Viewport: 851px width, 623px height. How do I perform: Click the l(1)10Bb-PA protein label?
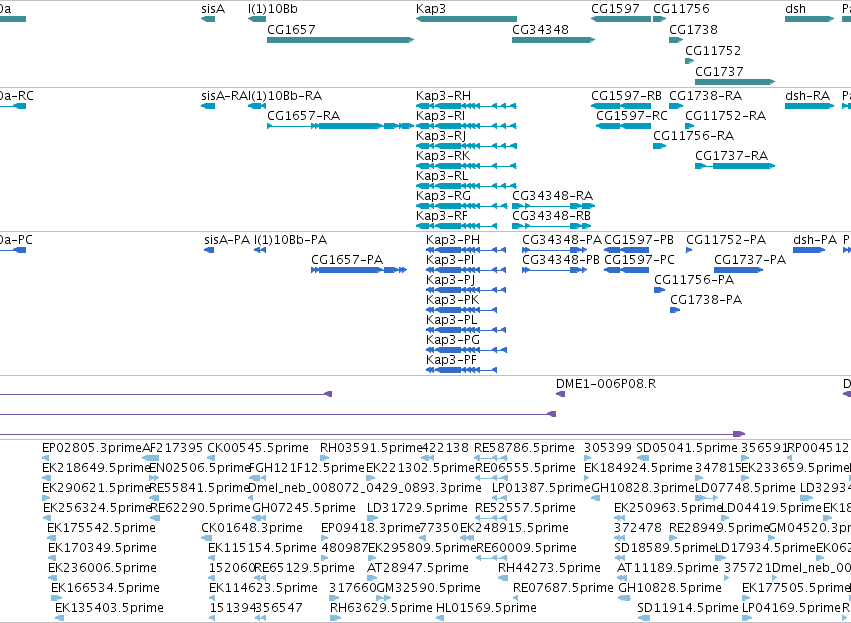click(290, 240)
